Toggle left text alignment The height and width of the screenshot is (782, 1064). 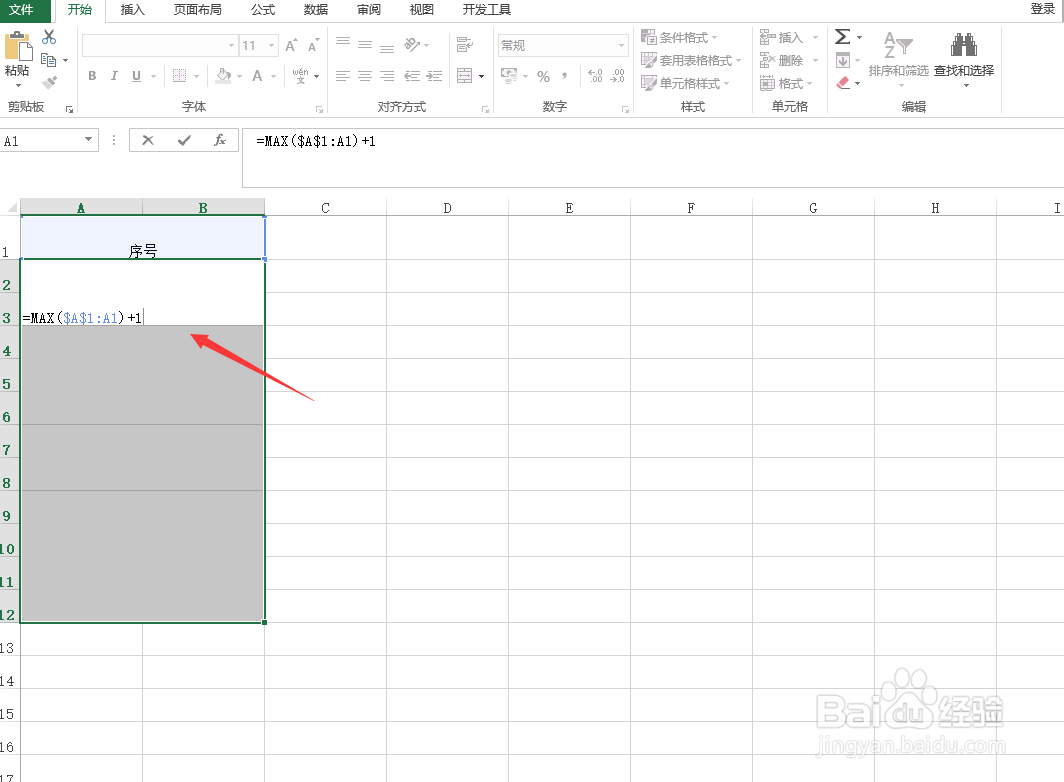(x=343, y=76)
